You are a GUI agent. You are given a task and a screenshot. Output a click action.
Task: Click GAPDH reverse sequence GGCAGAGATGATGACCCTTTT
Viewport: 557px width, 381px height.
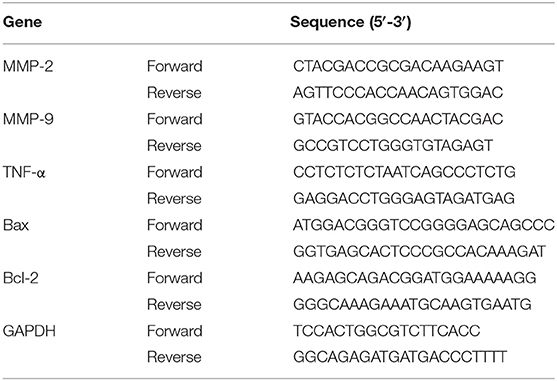400,357
